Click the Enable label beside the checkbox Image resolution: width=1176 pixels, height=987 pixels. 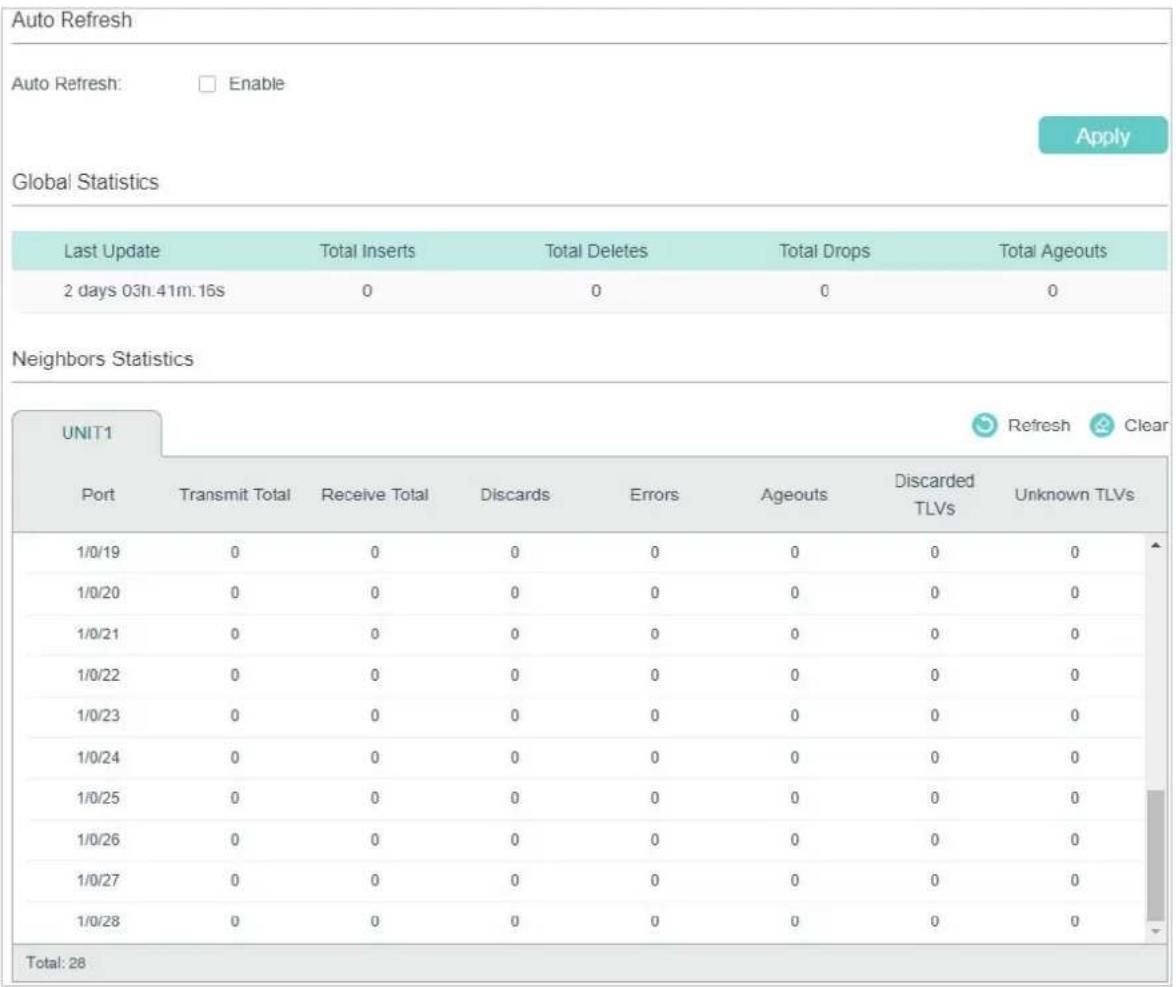256,84
